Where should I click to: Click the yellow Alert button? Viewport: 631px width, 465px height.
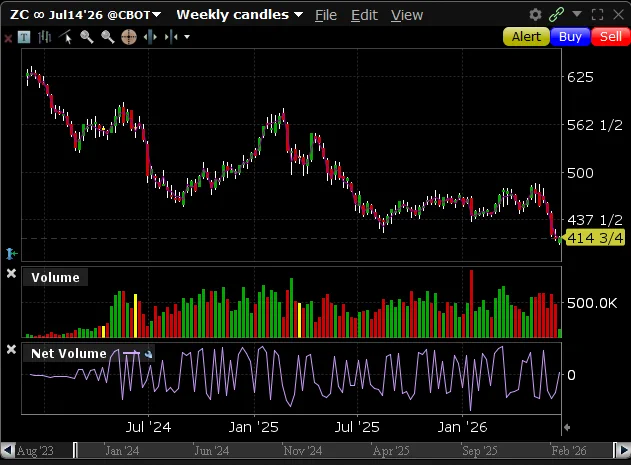pos(526,37)
